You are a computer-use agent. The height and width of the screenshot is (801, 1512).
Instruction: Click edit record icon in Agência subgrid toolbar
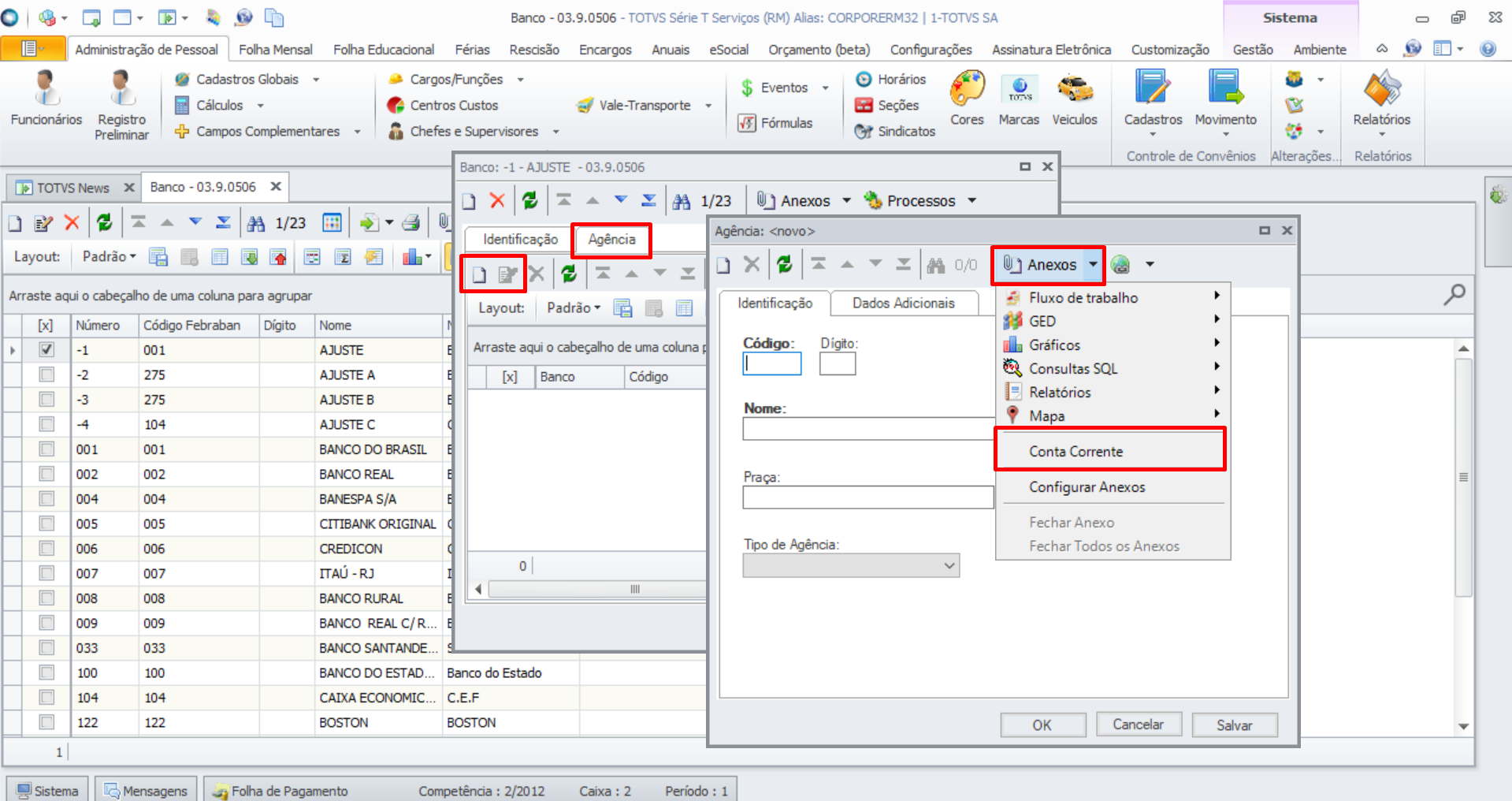tap(507, 274)
